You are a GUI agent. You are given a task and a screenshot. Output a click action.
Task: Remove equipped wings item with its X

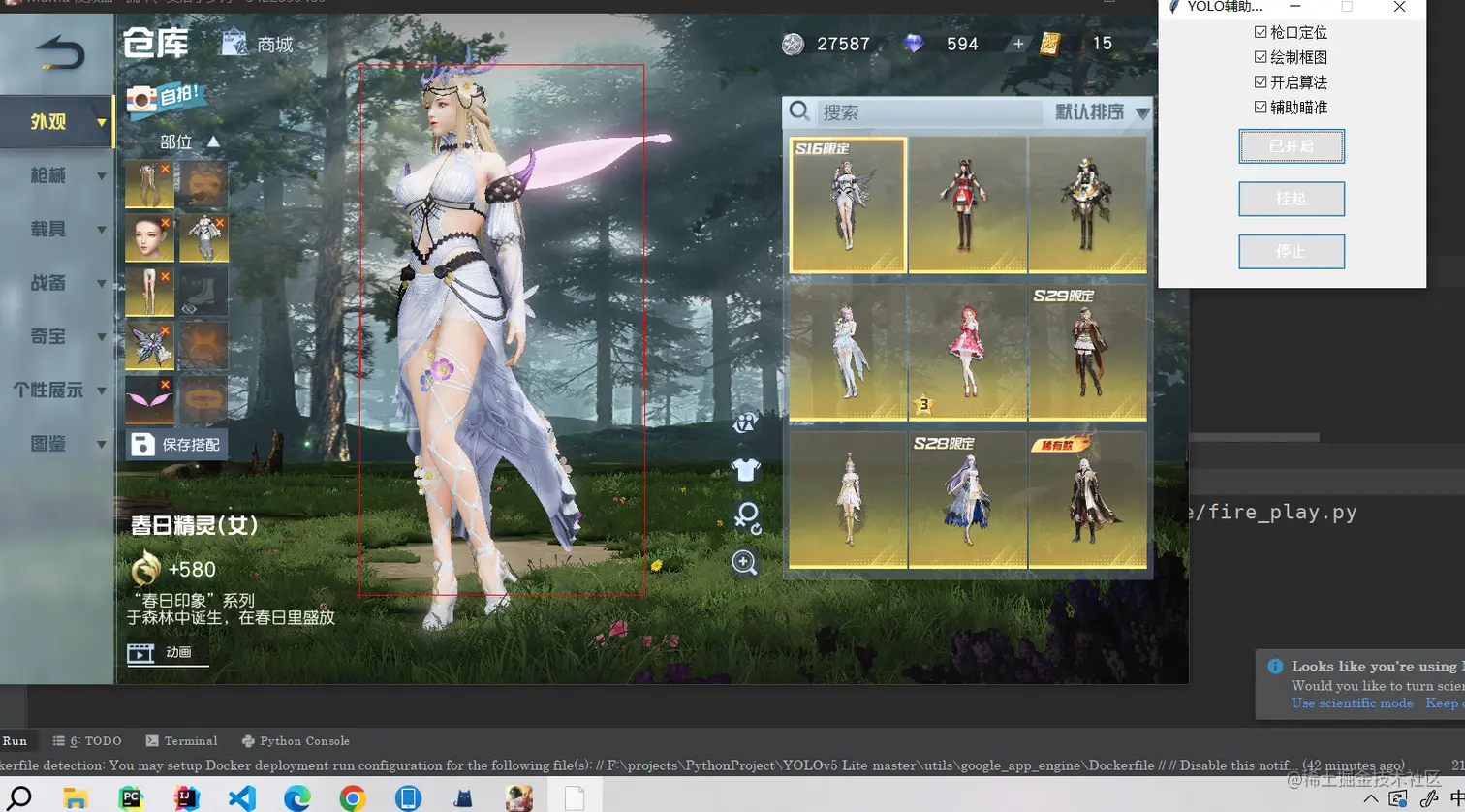pos(166,331)
